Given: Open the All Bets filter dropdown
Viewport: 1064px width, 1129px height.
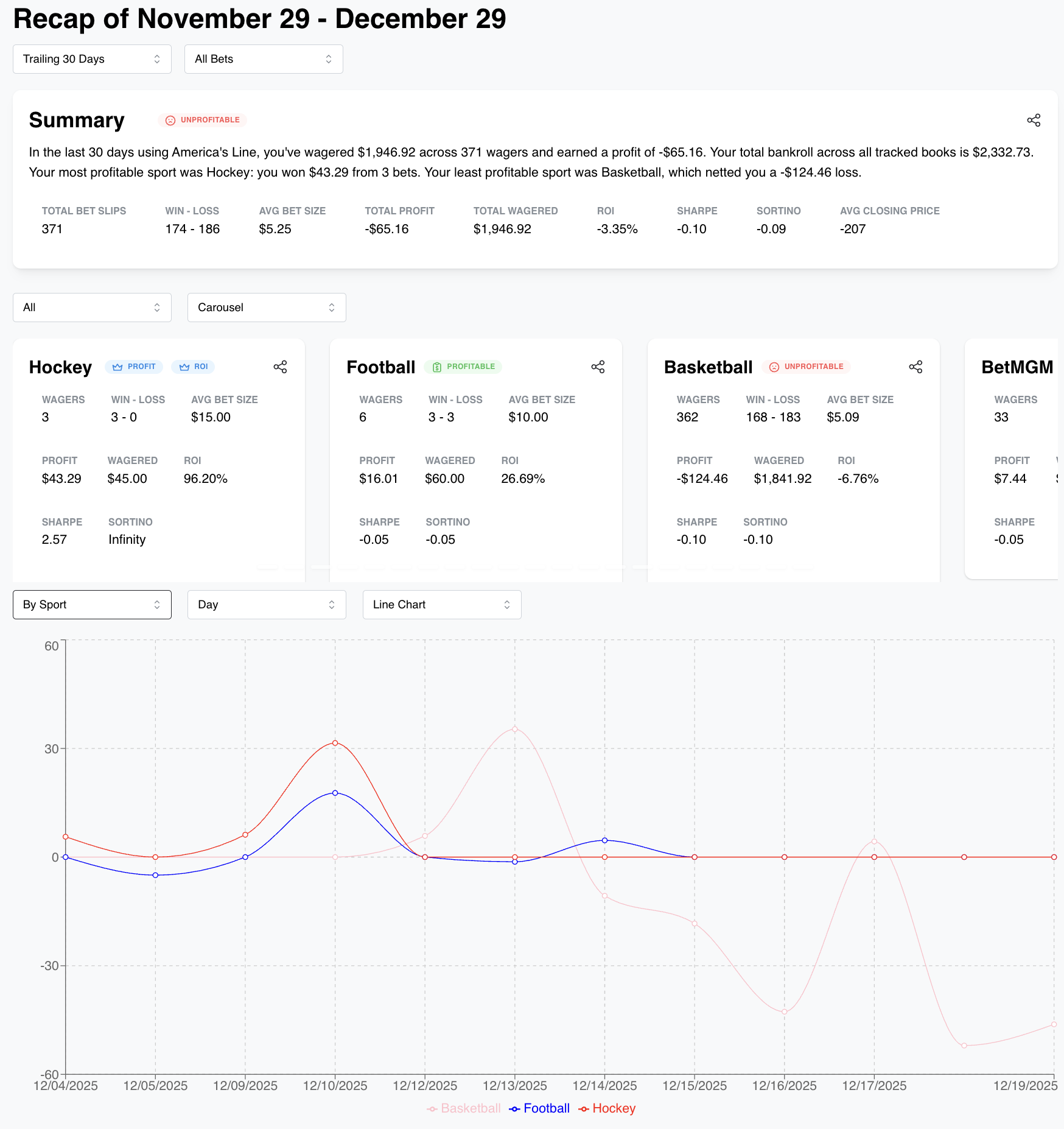Looking at the screenshot, I should (264, 58).
